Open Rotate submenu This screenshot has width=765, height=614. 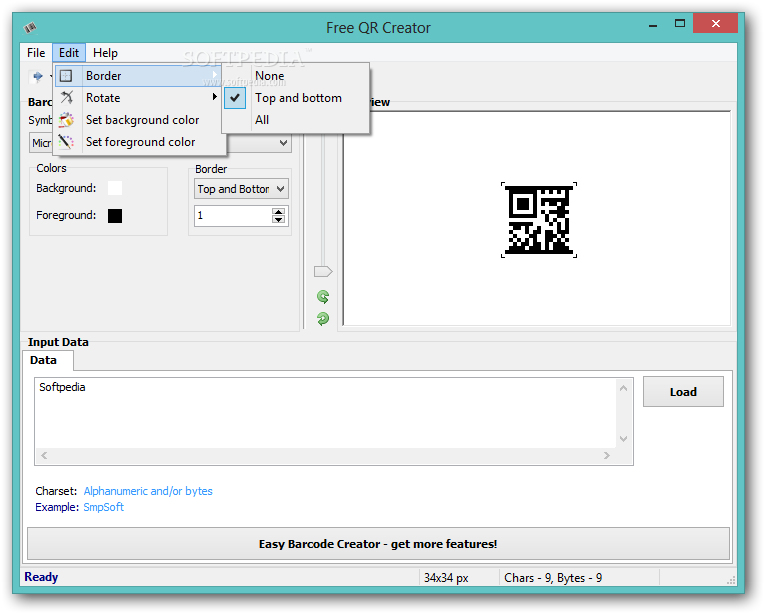point(139,98)
